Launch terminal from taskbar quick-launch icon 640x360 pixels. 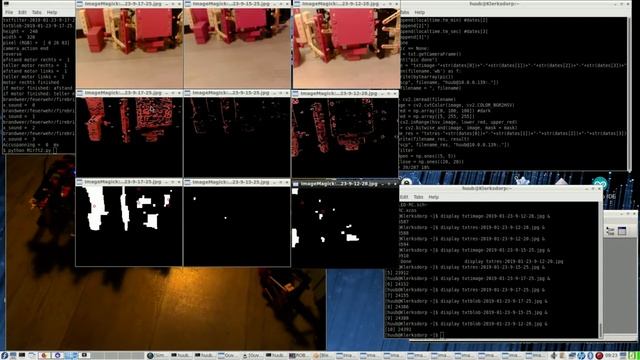(x=22, y=356)
